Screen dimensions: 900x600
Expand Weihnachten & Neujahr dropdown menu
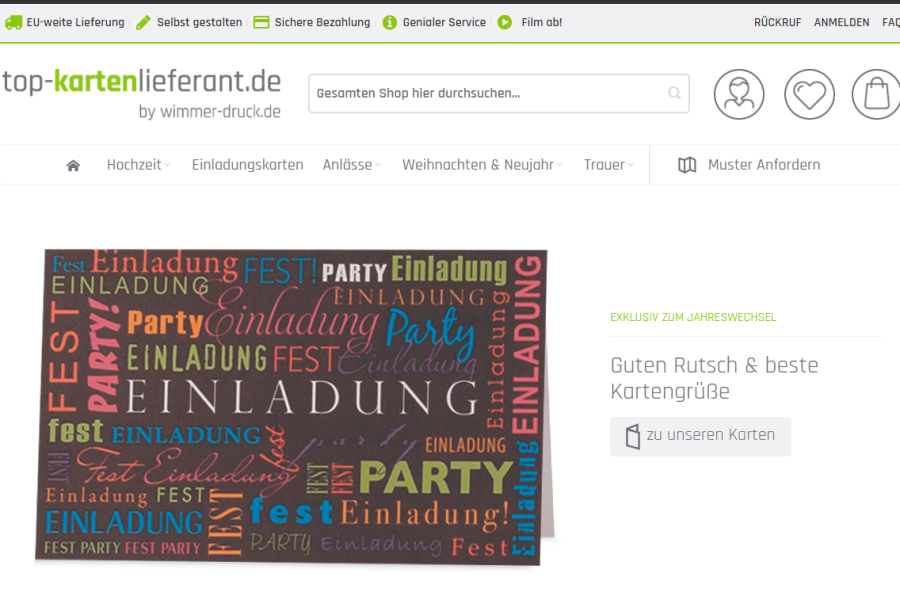click(x=482, y=165)
